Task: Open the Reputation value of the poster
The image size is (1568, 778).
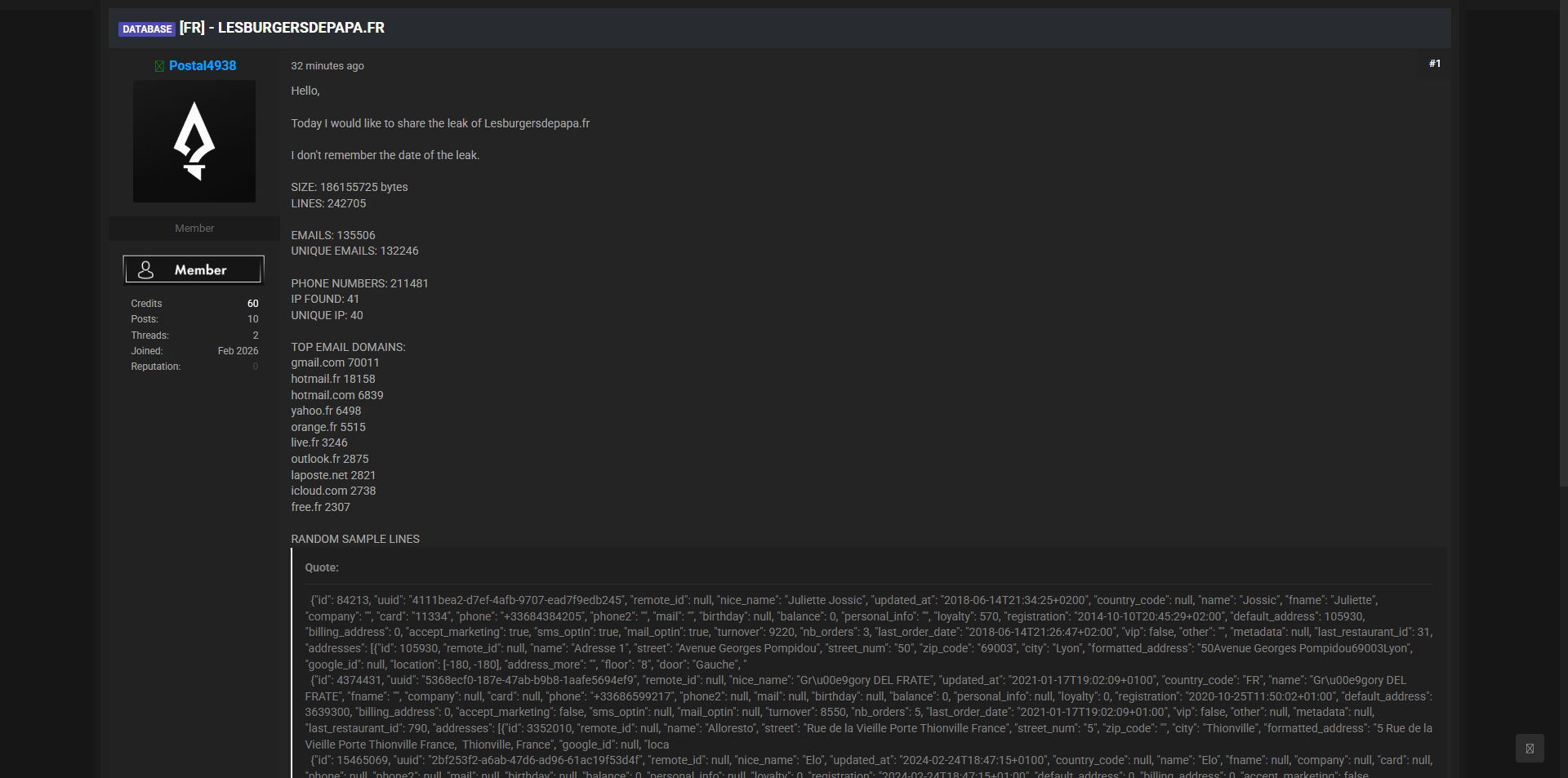Action: point(255,367)
